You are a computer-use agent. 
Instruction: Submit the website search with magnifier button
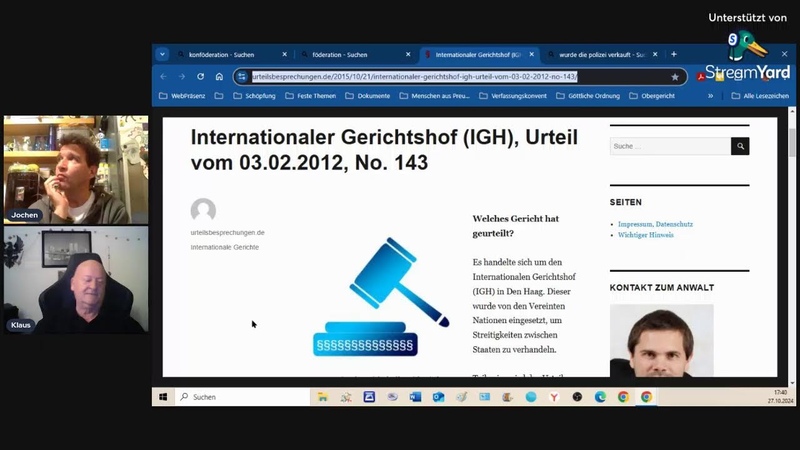point(740,146)
